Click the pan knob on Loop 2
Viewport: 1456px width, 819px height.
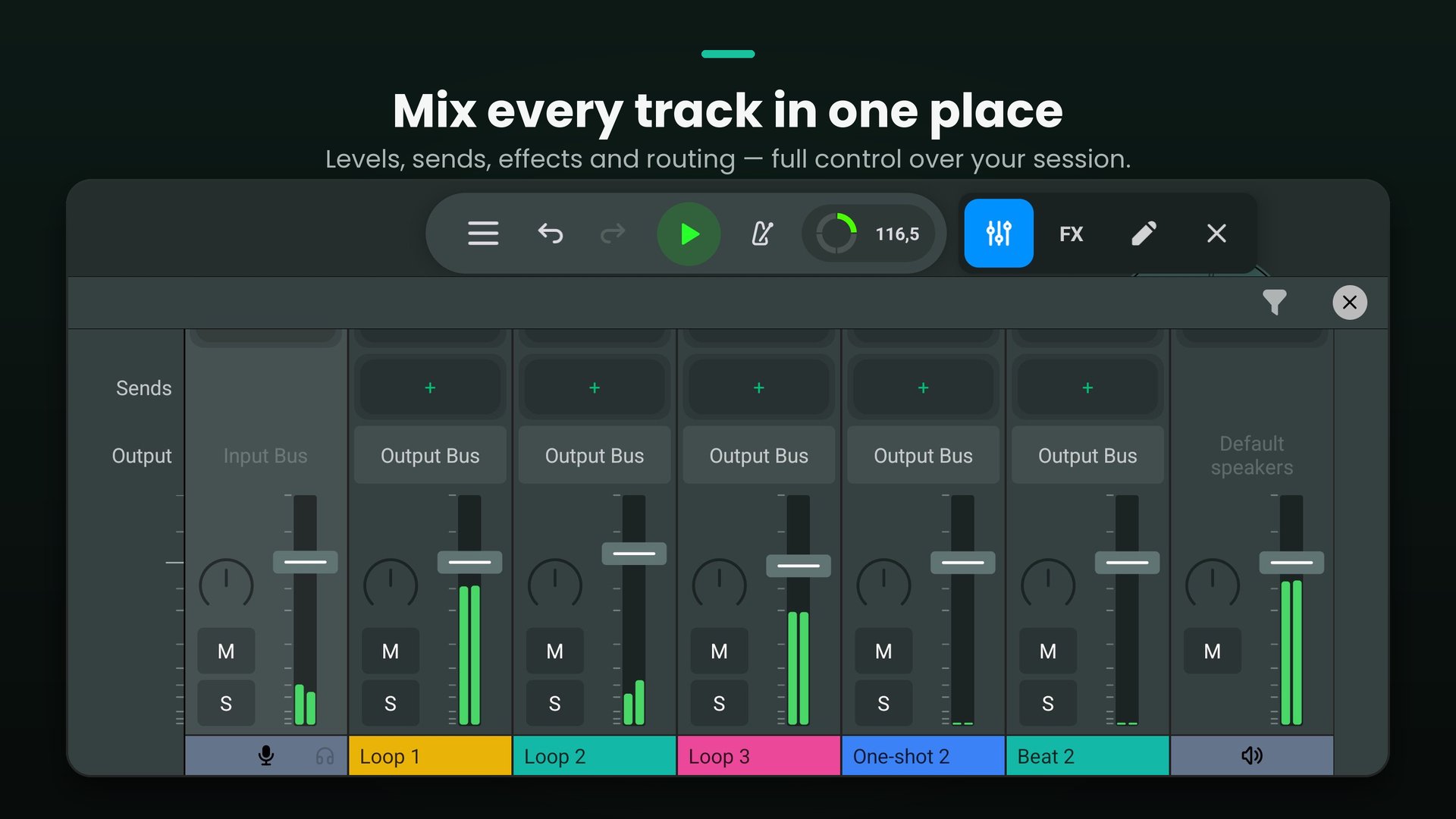tap(555, 584)
